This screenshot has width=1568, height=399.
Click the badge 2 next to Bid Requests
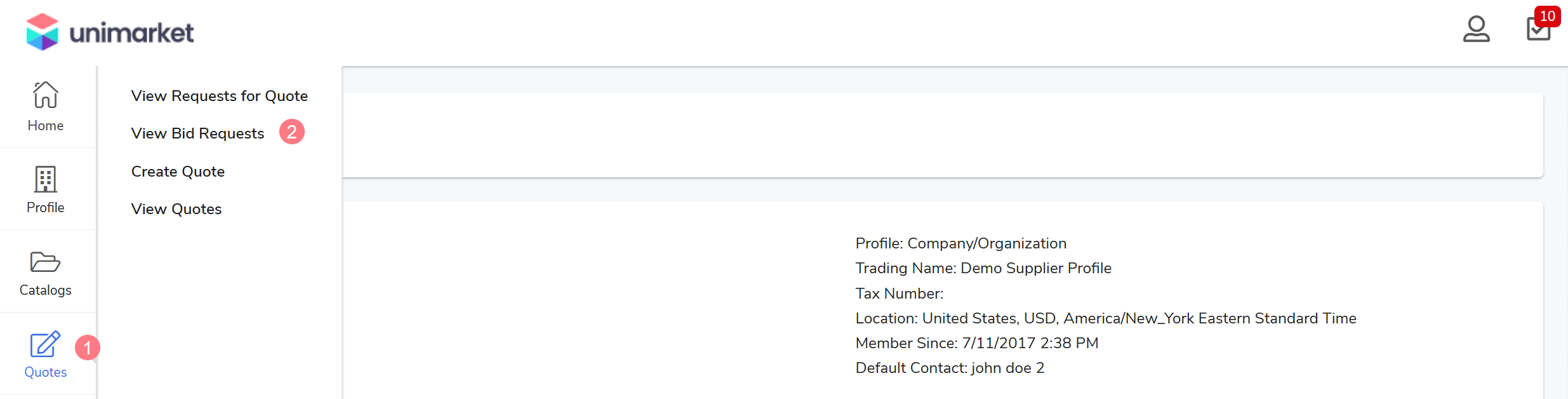[x=292, y=132]
